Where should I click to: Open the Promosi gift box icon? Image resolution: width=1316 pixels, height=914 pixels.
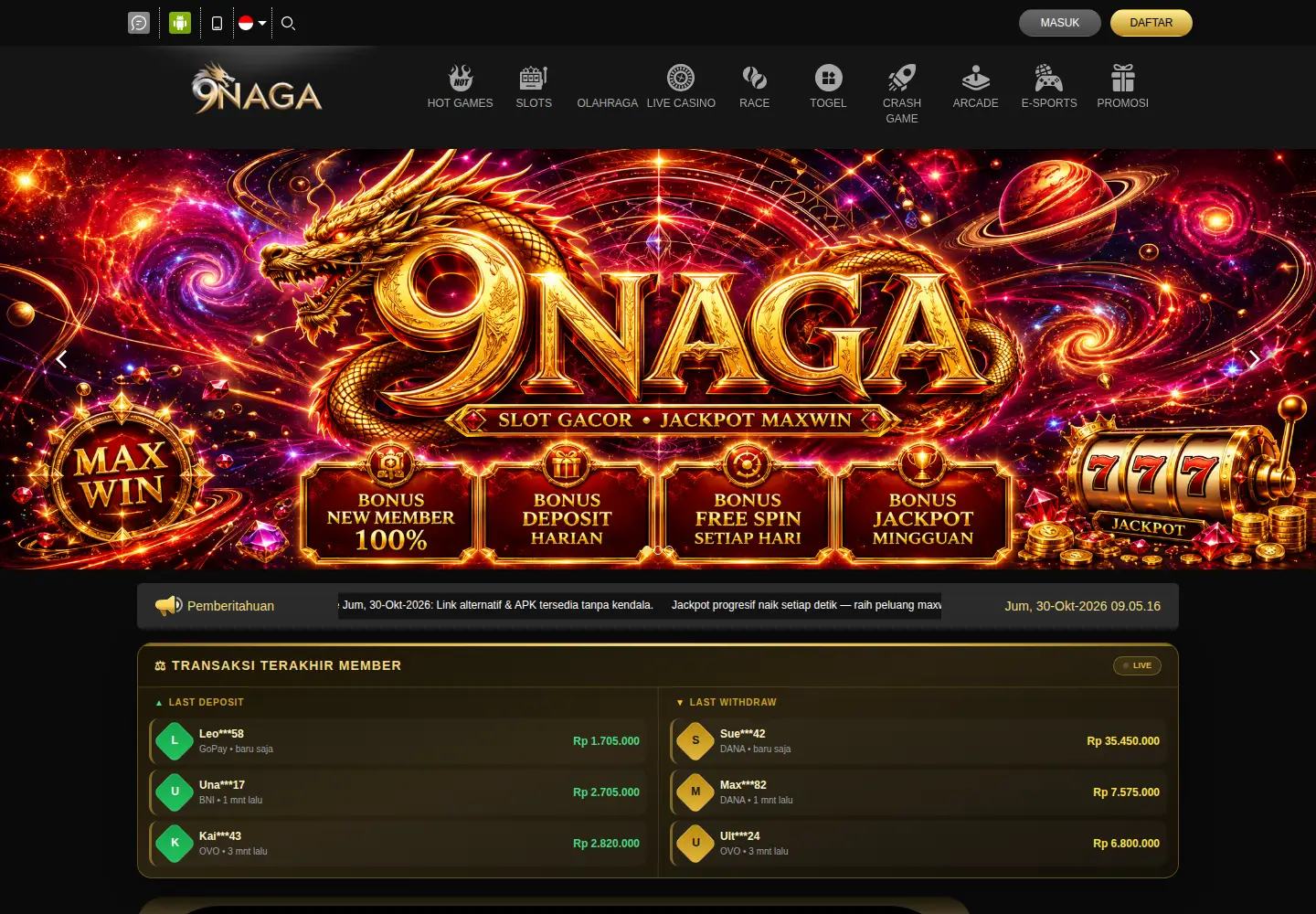coord(1123,78)
